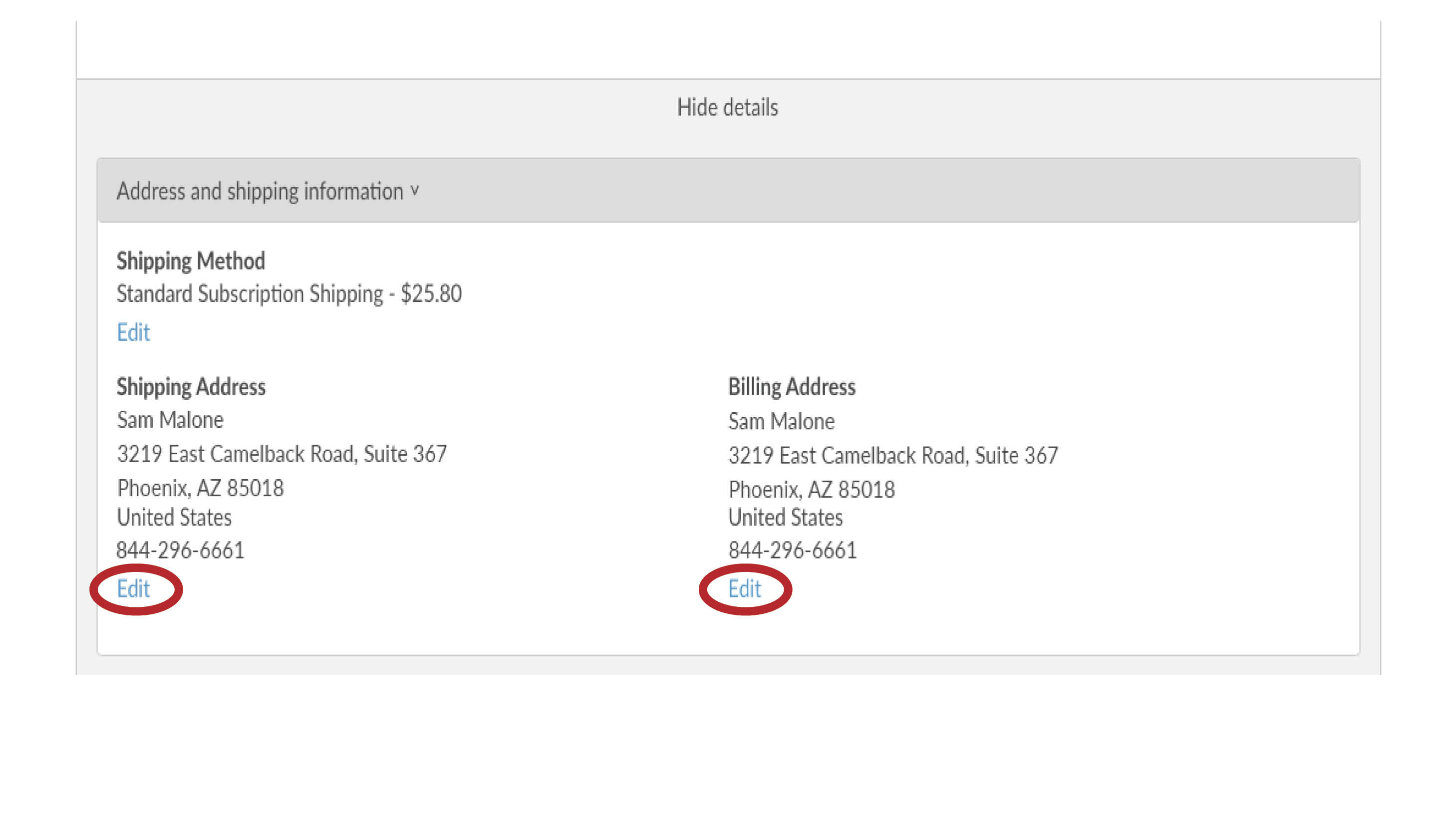Screen dimensions: 1456x832
Task: Select the Standard Subscription Shipping $25.80 text
Action: pyautogui.click(x=289, y=293)
